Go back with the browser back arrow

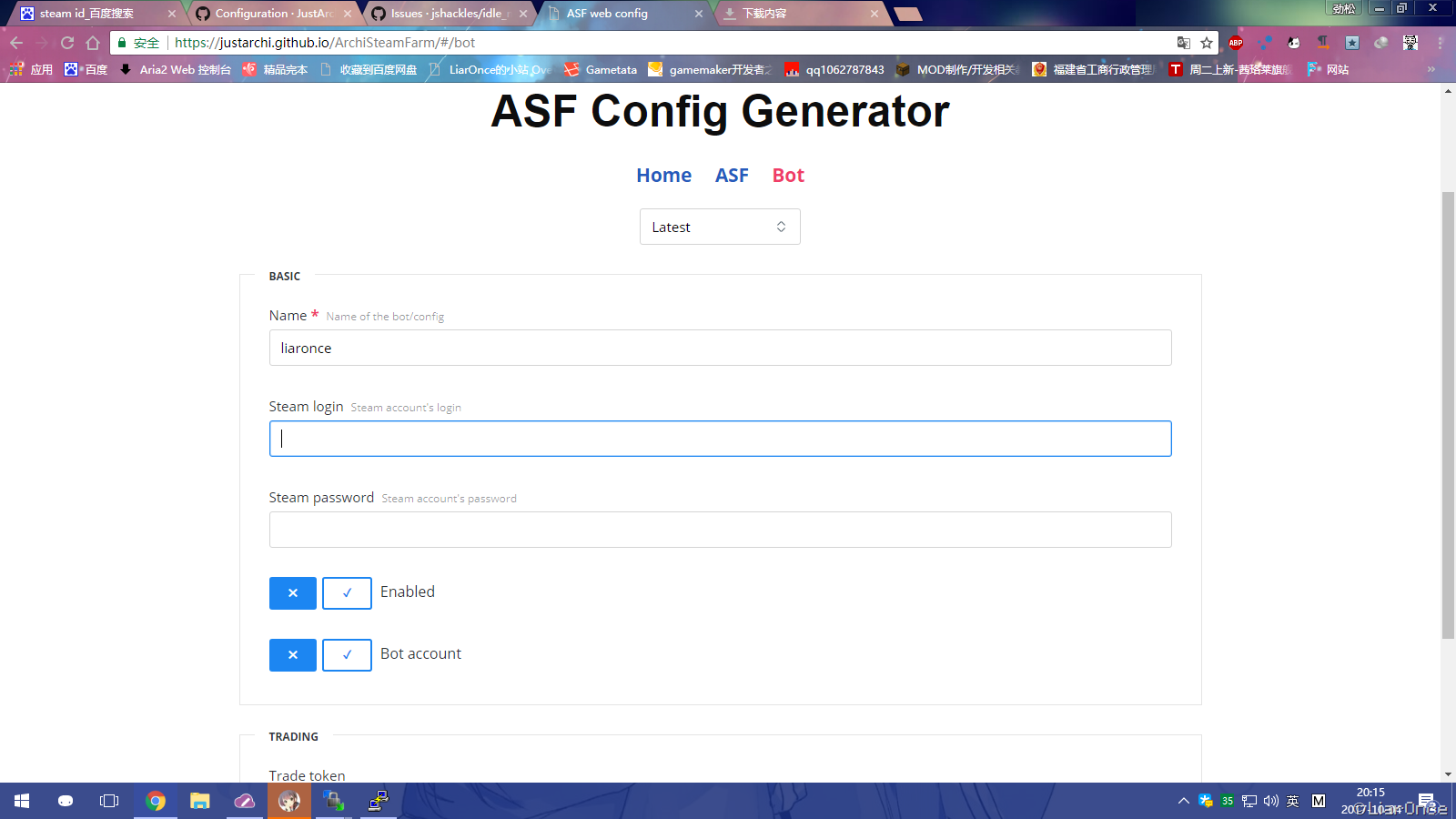pyautogui.click(x=16, y=43)
